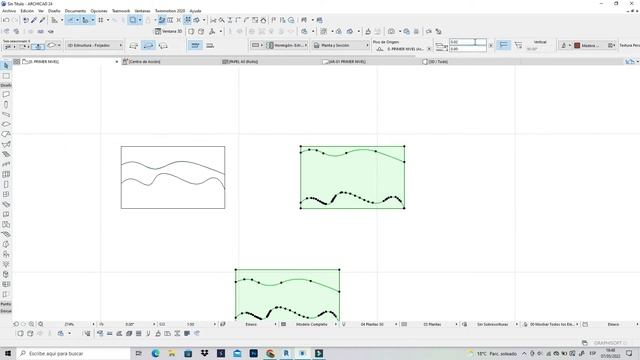
Task: Select the Arrow tool in toolbox
Action: pyautogui.click(x=6, y=65)
